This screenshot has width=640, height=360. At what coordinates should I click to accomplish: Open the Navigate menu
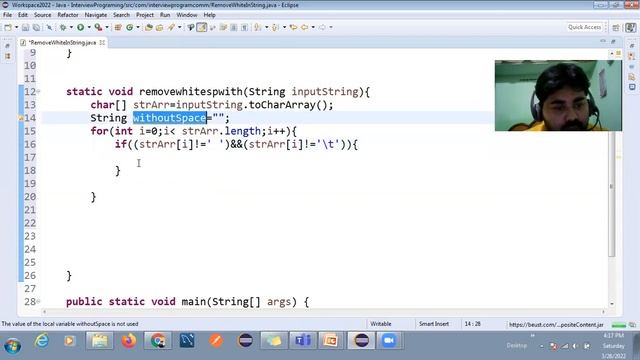point(96,15)
